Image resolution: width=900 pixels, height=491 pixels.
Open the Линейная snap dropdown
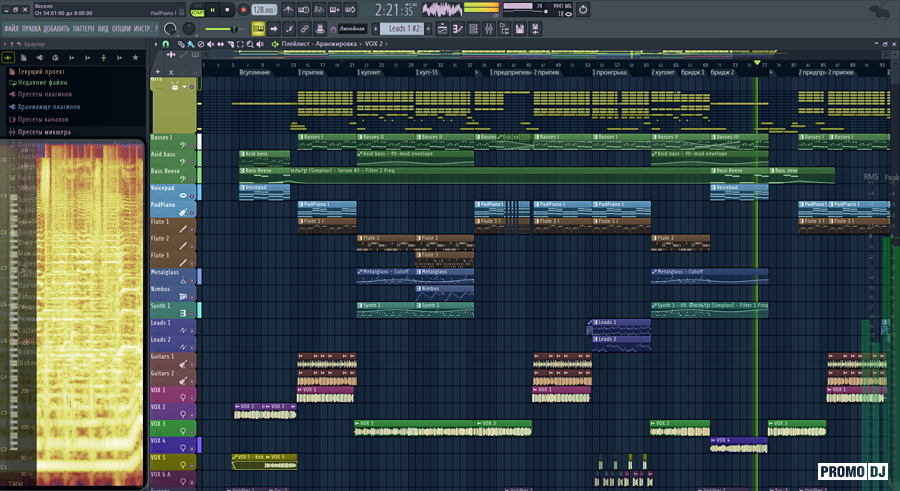pyautogui.click(x=353, y=29)
